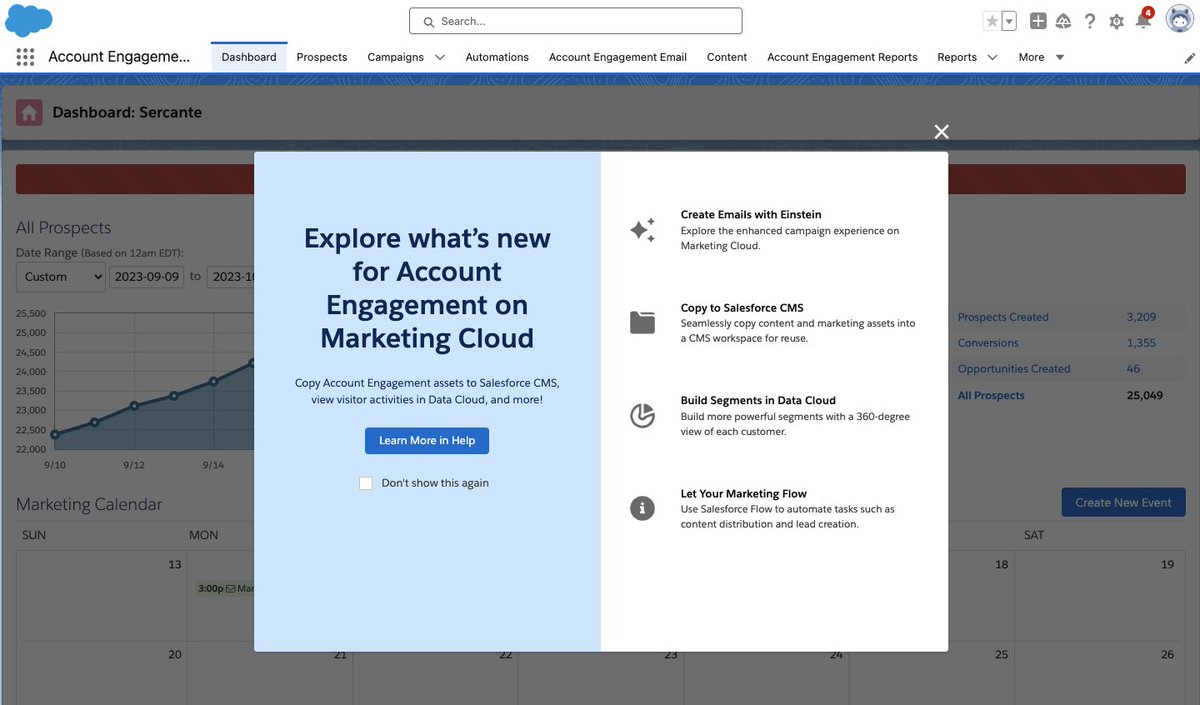Click the Create New Event button

(1123, 502)
